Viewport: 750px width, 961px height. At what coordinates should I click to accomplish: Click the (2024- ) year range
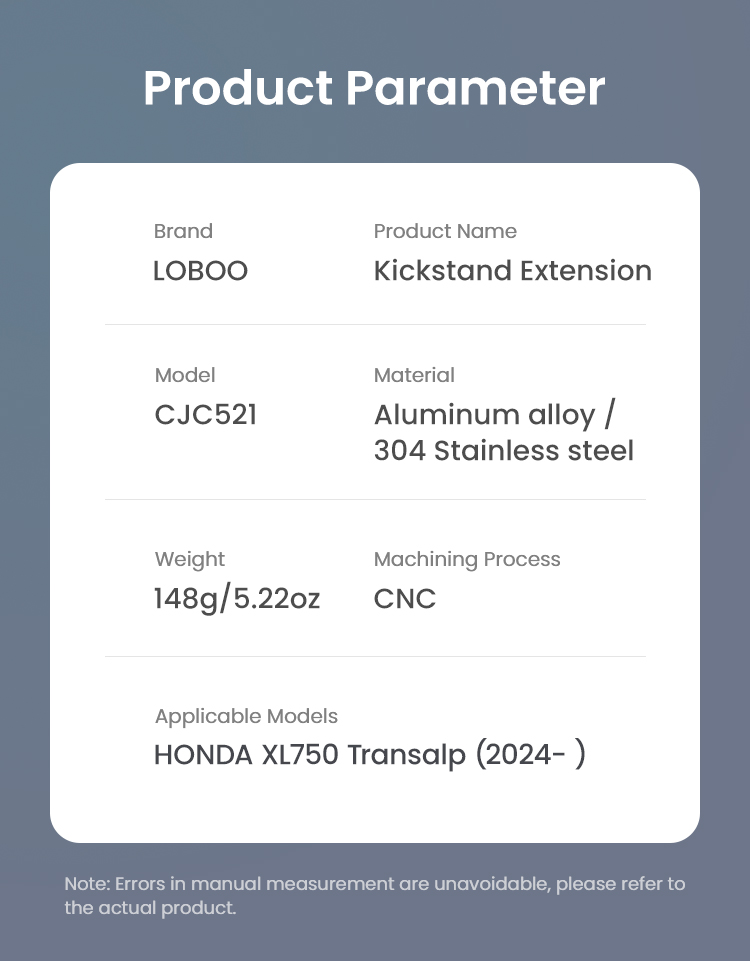[x=531, y=755]
